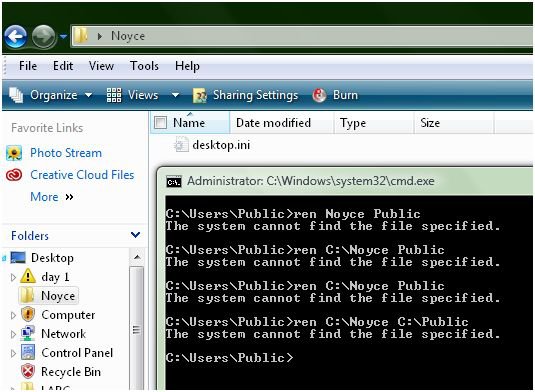
Task: Expand the day 1 tree node
Action: (13, 277)
